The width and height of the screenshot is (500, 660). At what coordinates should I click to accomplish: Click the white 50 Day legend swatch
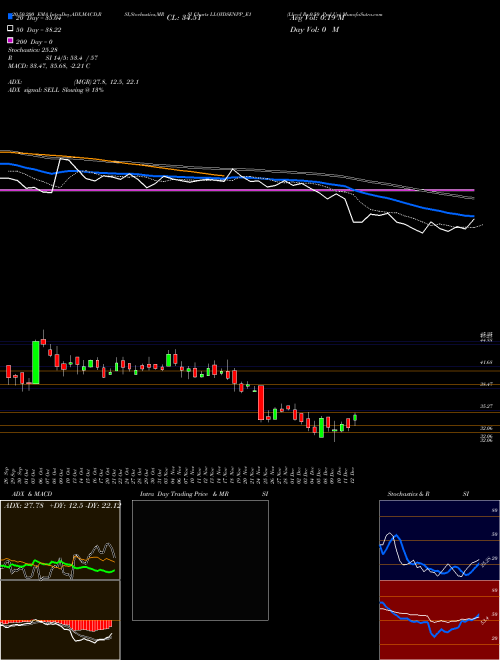10,29
